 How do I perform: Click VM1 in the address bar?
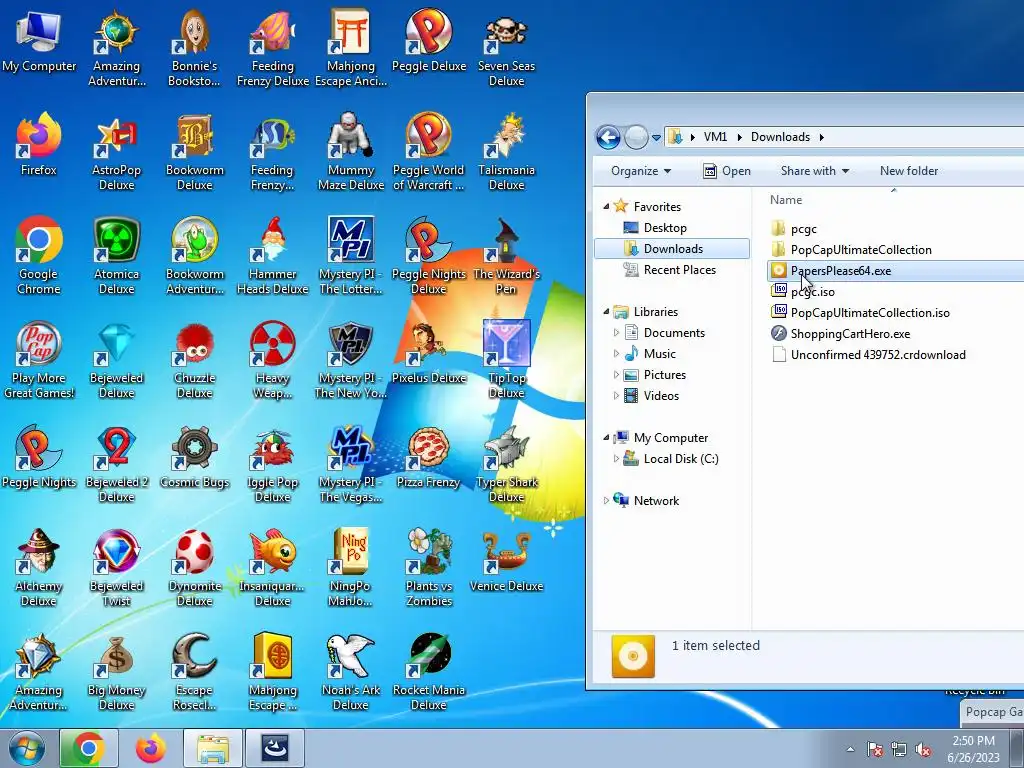[715, 137]
